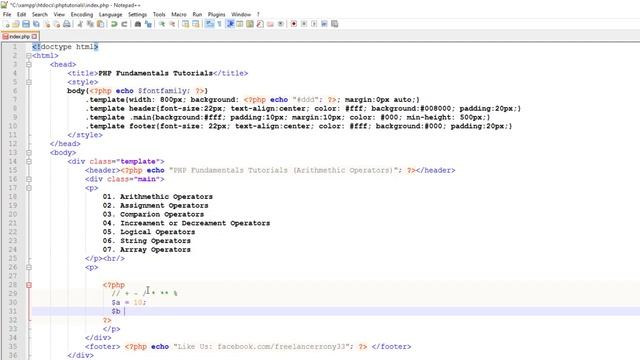This screenshot has height=360, width=640.
Task: Start macro recording with the red dot
Action: (293, 24)
